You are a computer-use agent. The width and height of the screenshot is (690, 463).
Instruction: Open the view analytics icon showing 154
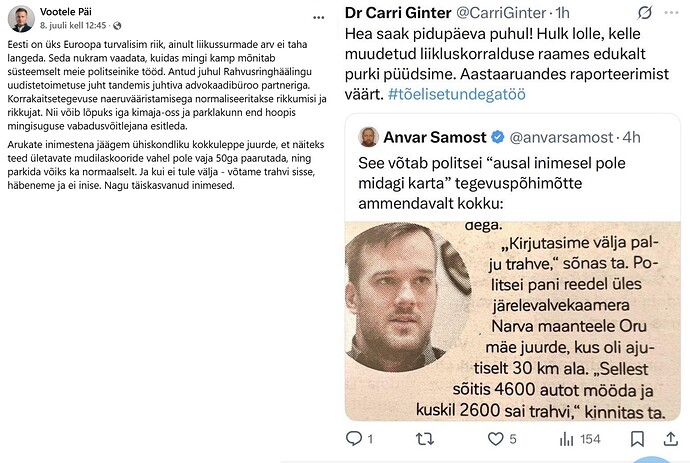tap(566, 439)
